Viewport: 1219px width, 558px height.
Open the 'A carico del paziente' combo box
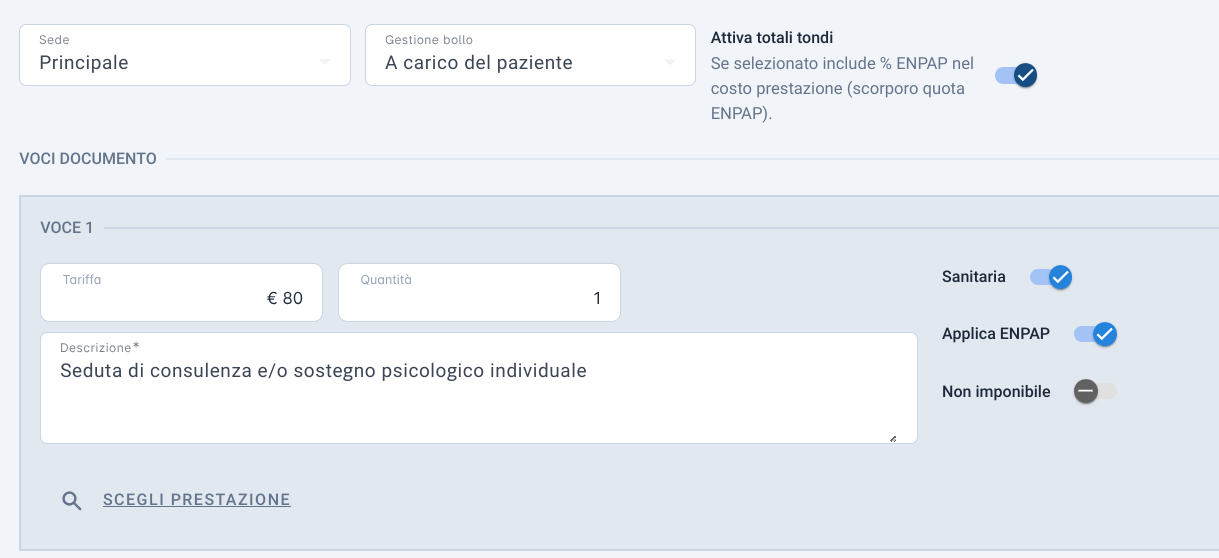click(530, 55)
